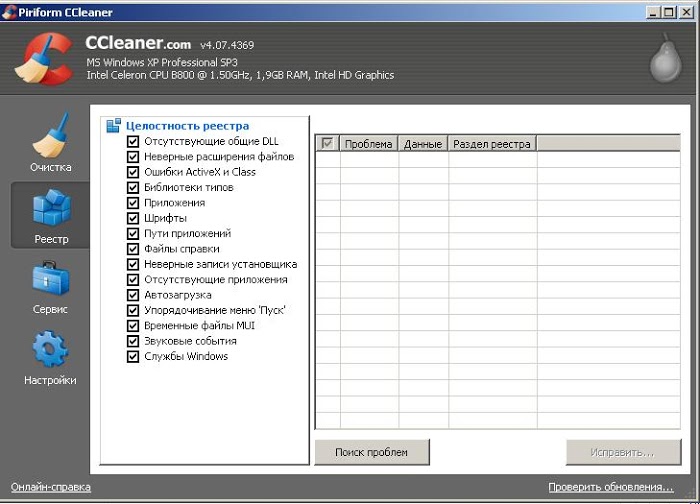This screenshot has width=700, height=504.
Task: Select the Реестр cubes icon
Action: pyautogui.click(x=51, y=206)
